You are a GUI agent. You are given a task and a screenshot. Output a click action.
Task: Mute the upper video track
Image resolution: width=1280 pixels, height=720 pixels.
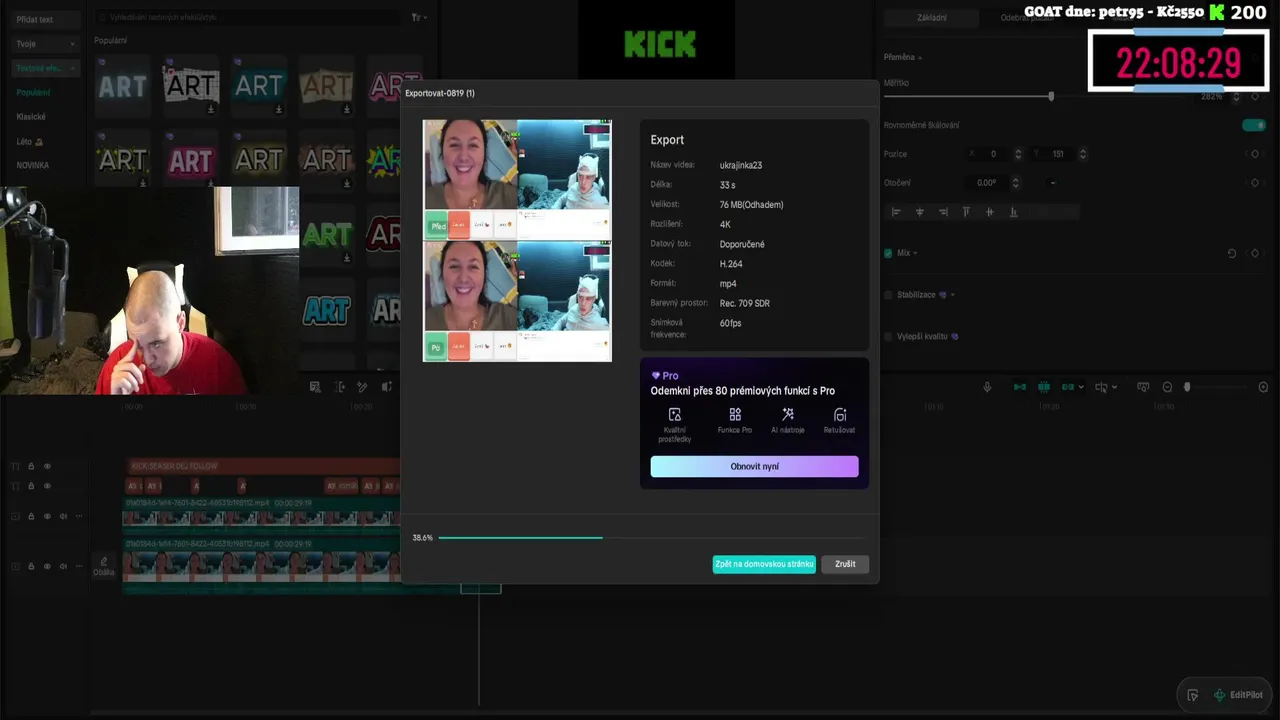[x=63, y=516]
